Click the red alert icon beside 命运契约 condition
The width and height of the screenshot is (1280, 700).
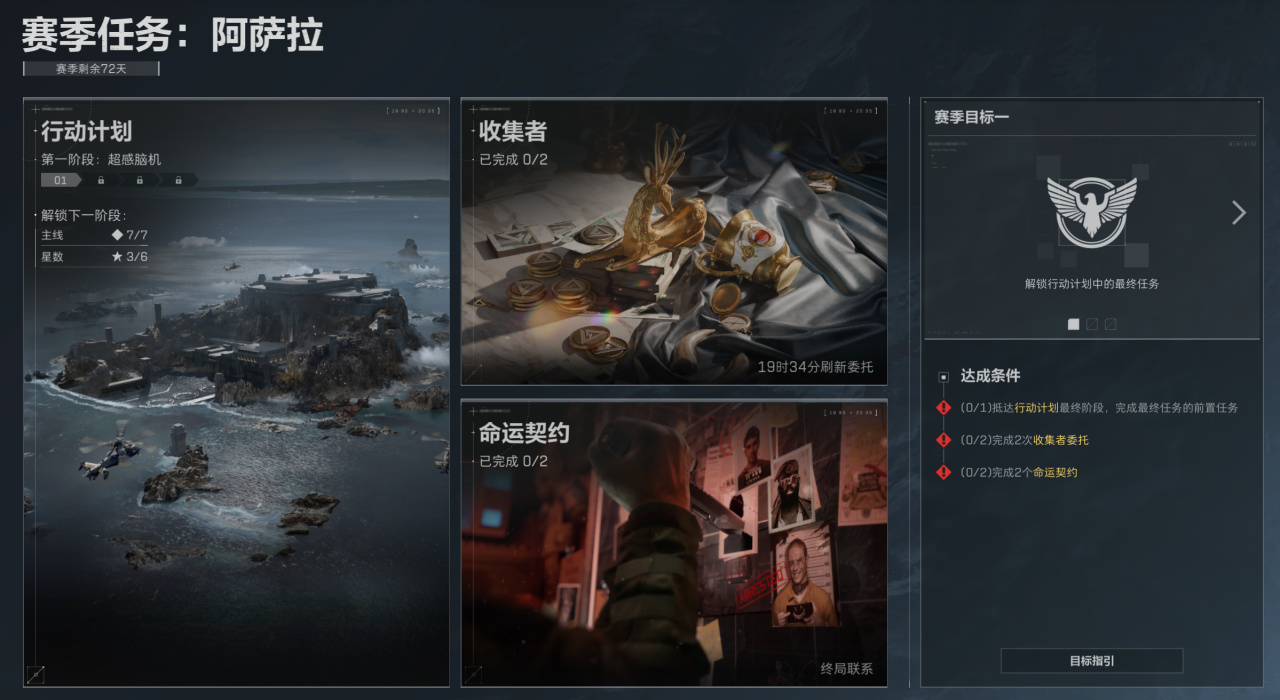pos(943,472)
